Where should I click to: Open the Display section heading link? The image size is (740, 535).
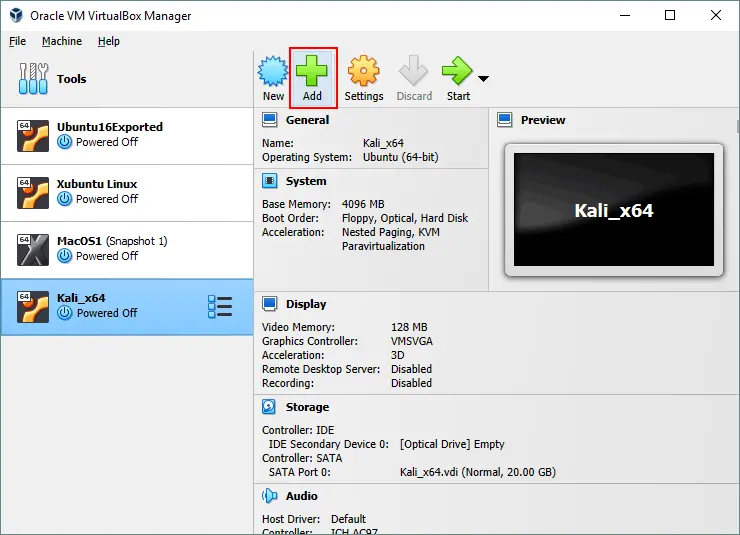[306, 304]
